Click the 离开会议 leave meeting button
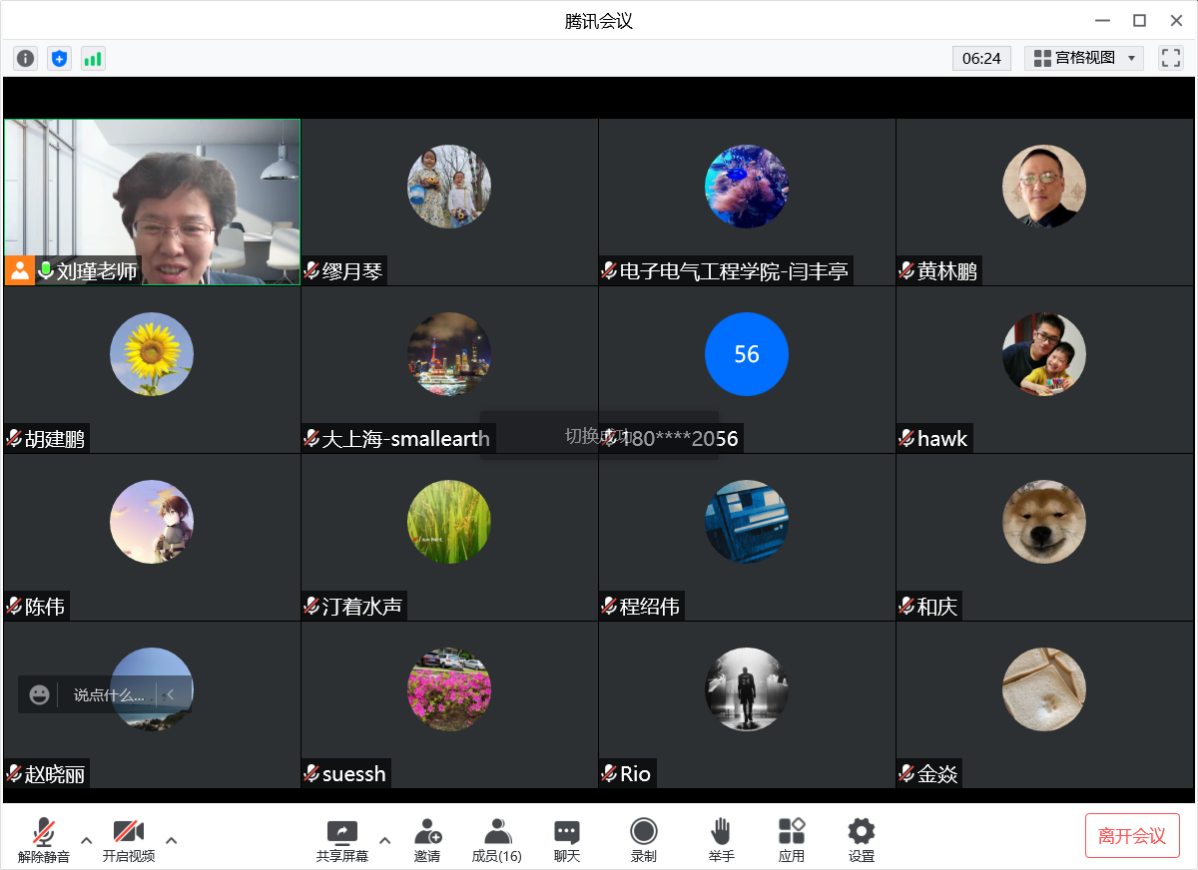 1132,836
